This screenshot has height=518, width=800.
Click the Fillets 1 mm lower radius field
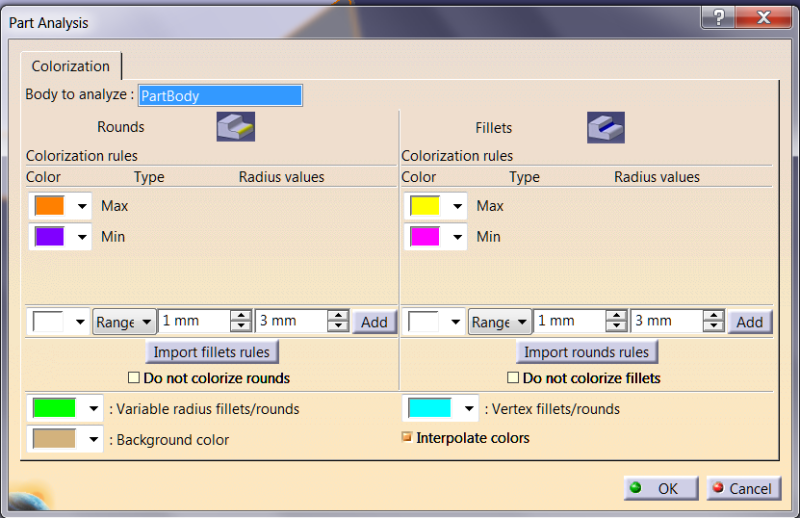coord(570,321)
